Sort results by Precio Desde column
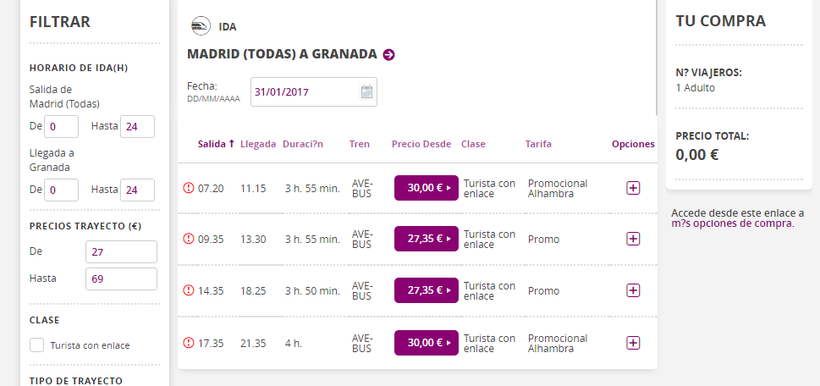This screenshot has width=820, height=386. pos(421,144)
